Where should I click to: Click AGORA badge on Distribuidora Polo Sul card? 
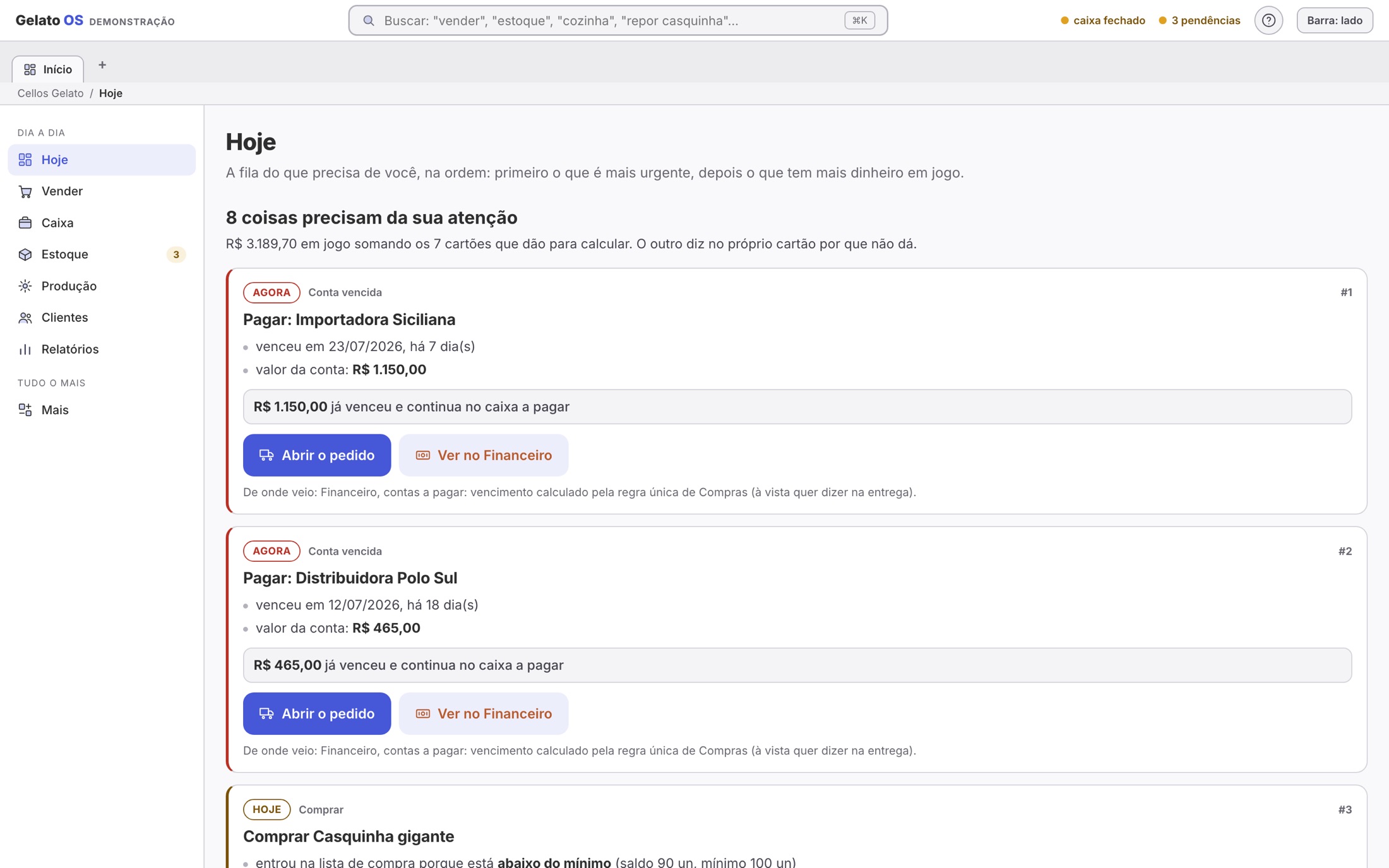click(271, 551)
